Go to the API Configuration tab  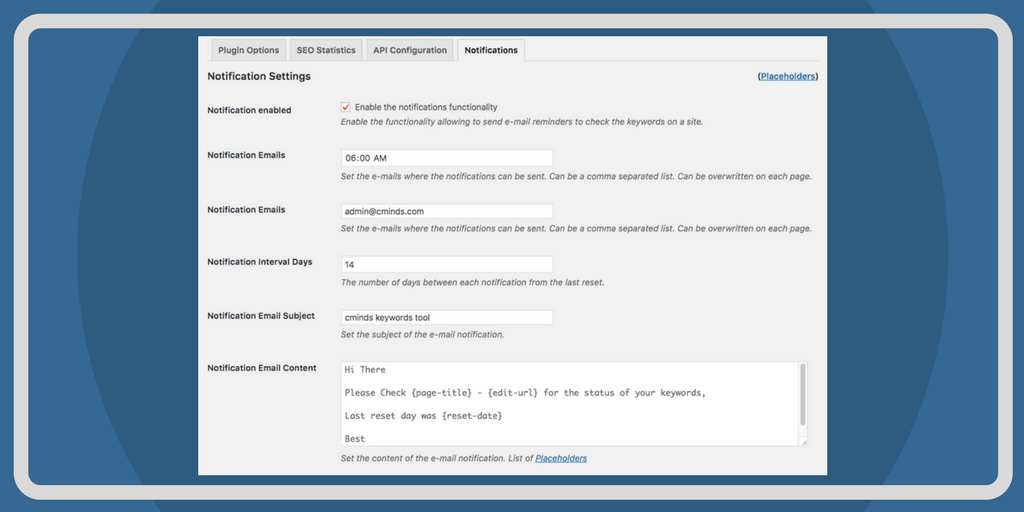(x=410, y=50)
